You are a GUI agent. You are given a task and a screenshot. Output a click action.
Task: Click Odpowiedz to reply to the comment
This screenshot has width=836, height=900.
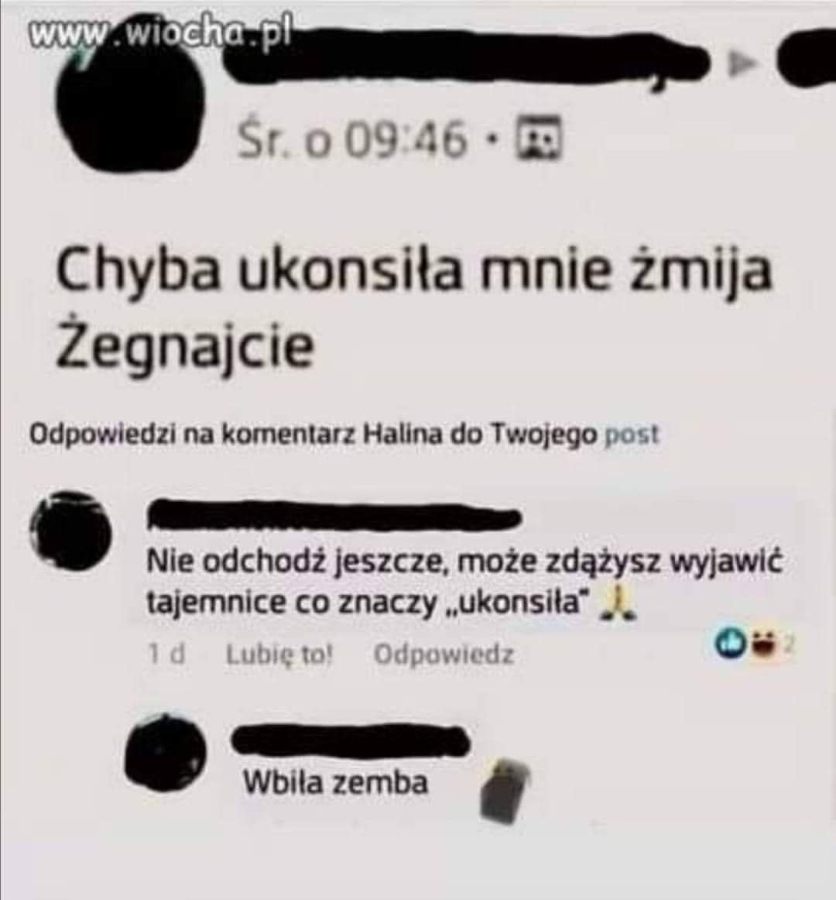tap(443, 654)
